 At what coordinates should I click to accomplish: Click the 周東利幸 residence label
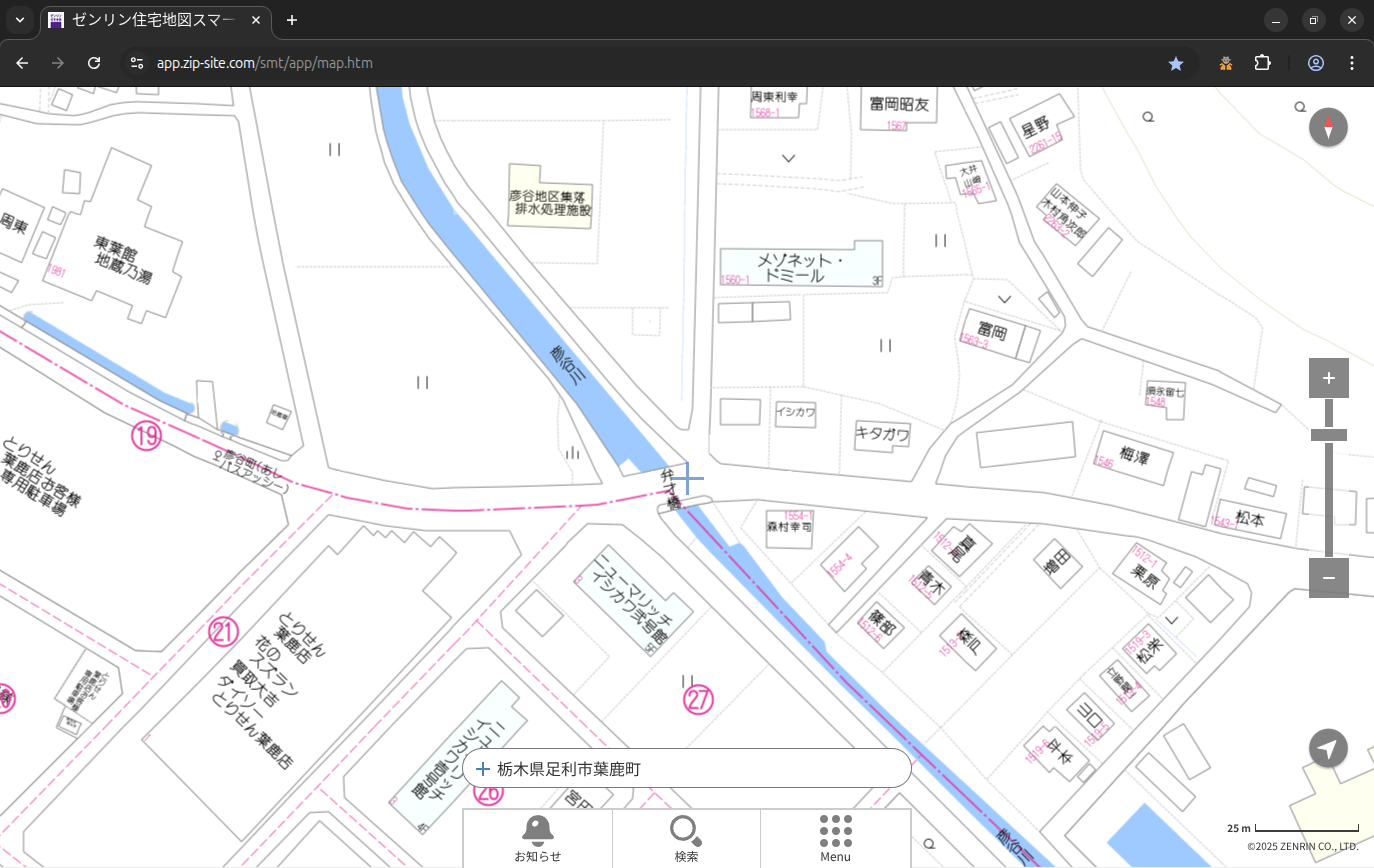click(x=775, y=97)
